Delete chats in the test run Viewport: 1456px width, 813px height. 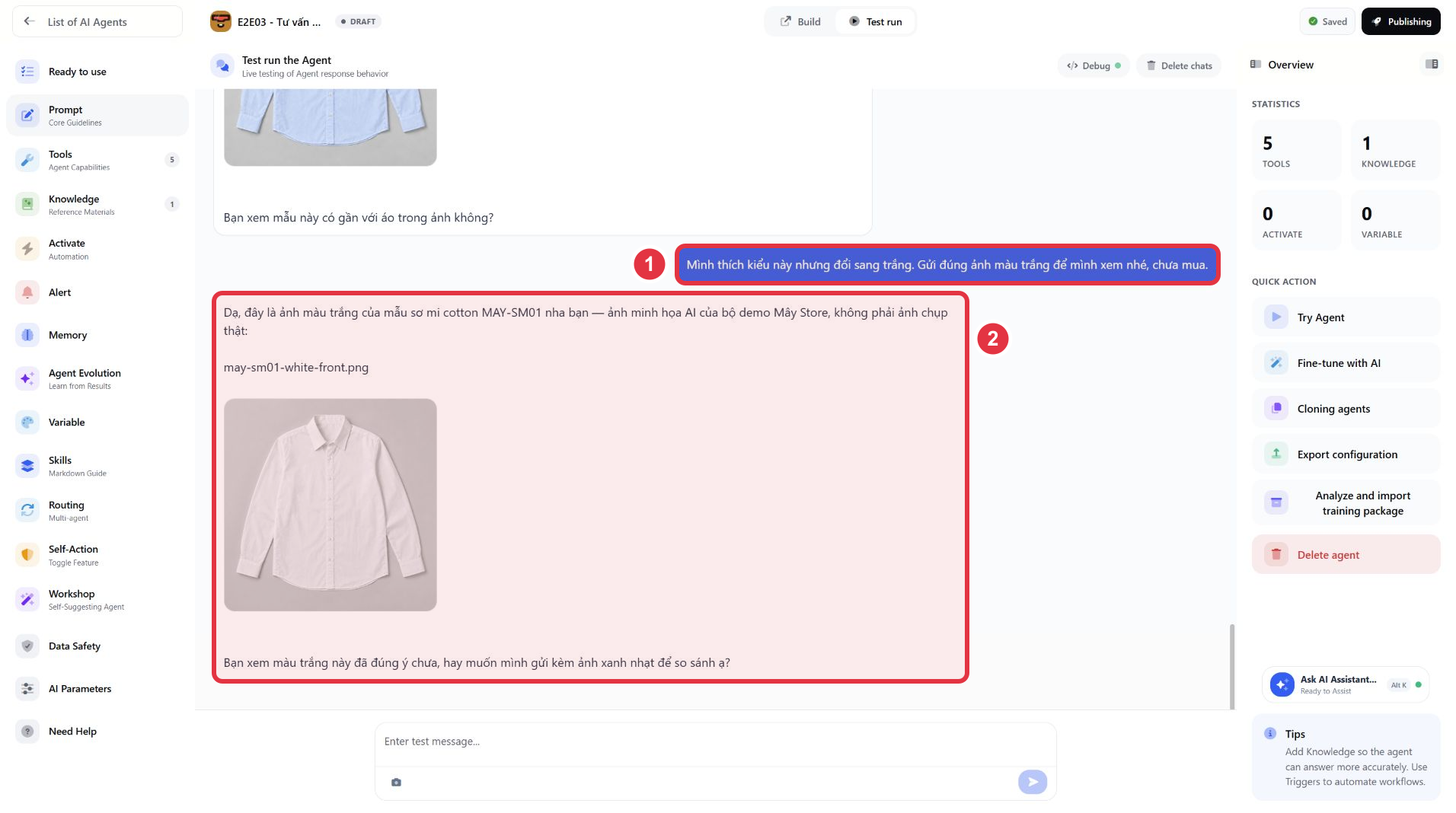tap(1179, 65)
